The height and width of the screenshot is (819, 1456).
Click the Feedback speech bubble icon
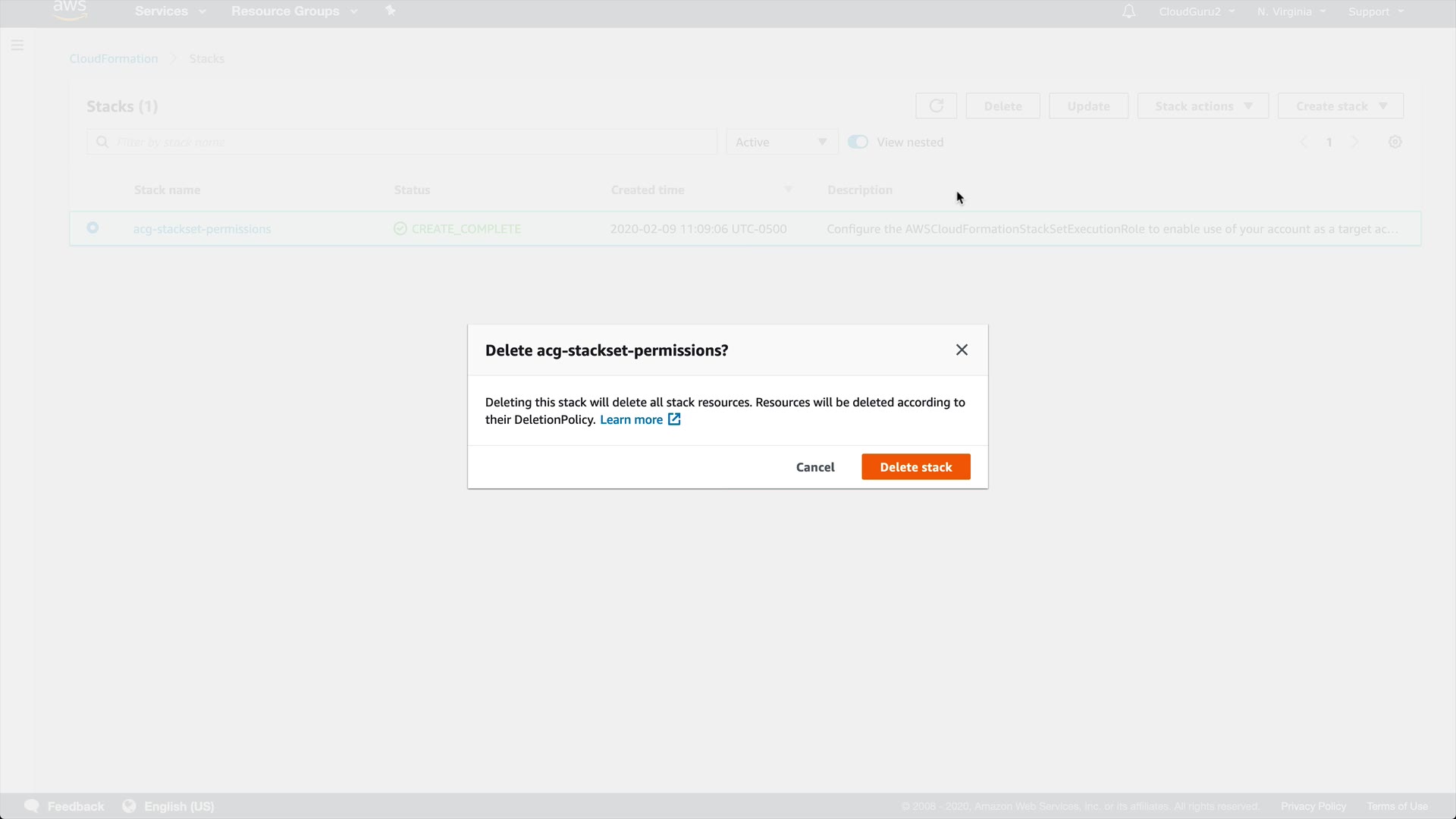[x=32, y=806]
